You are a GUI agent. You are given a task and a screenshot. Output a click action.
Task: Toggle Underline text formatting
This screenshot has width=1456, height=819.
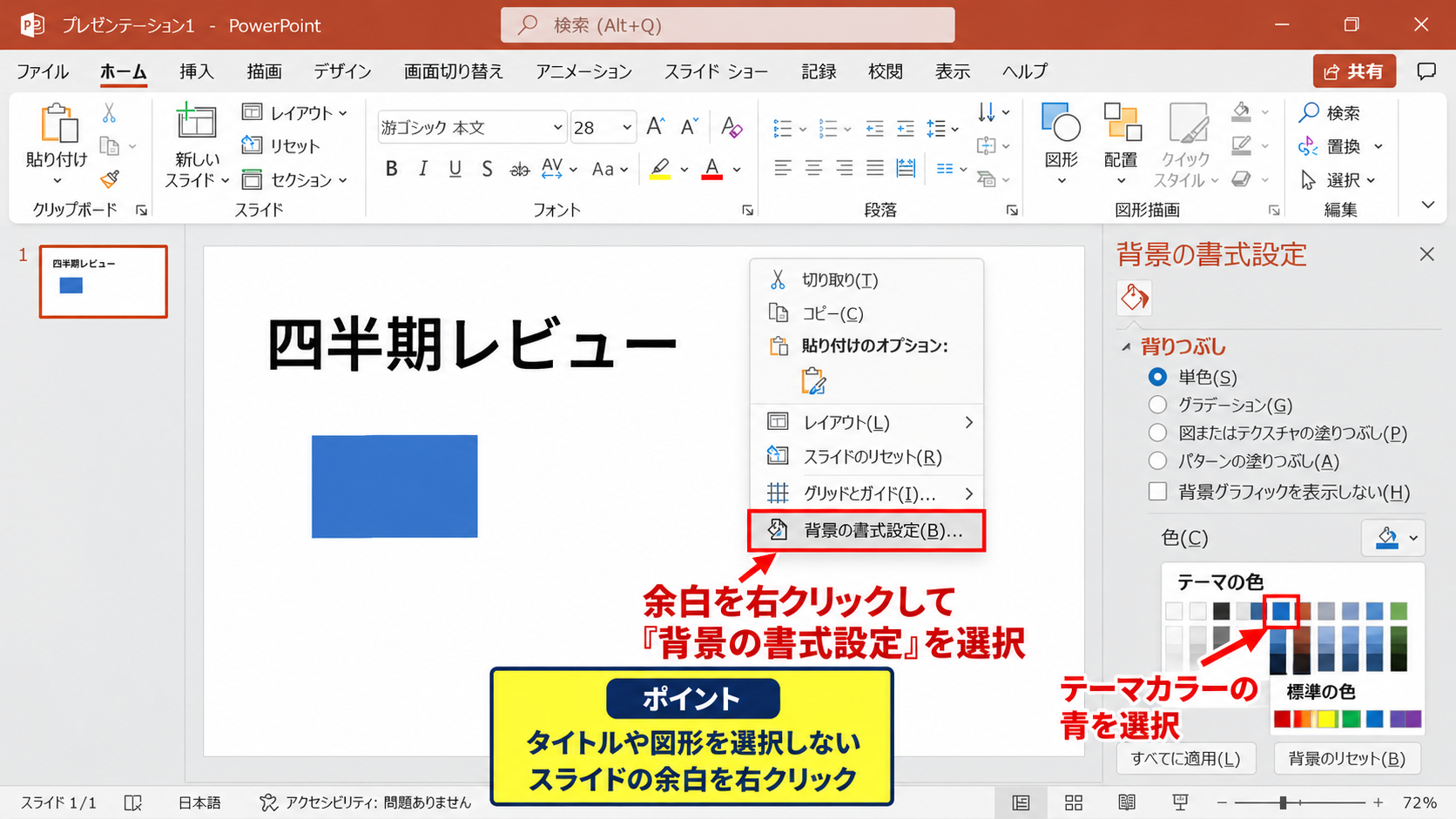(455, 169)
